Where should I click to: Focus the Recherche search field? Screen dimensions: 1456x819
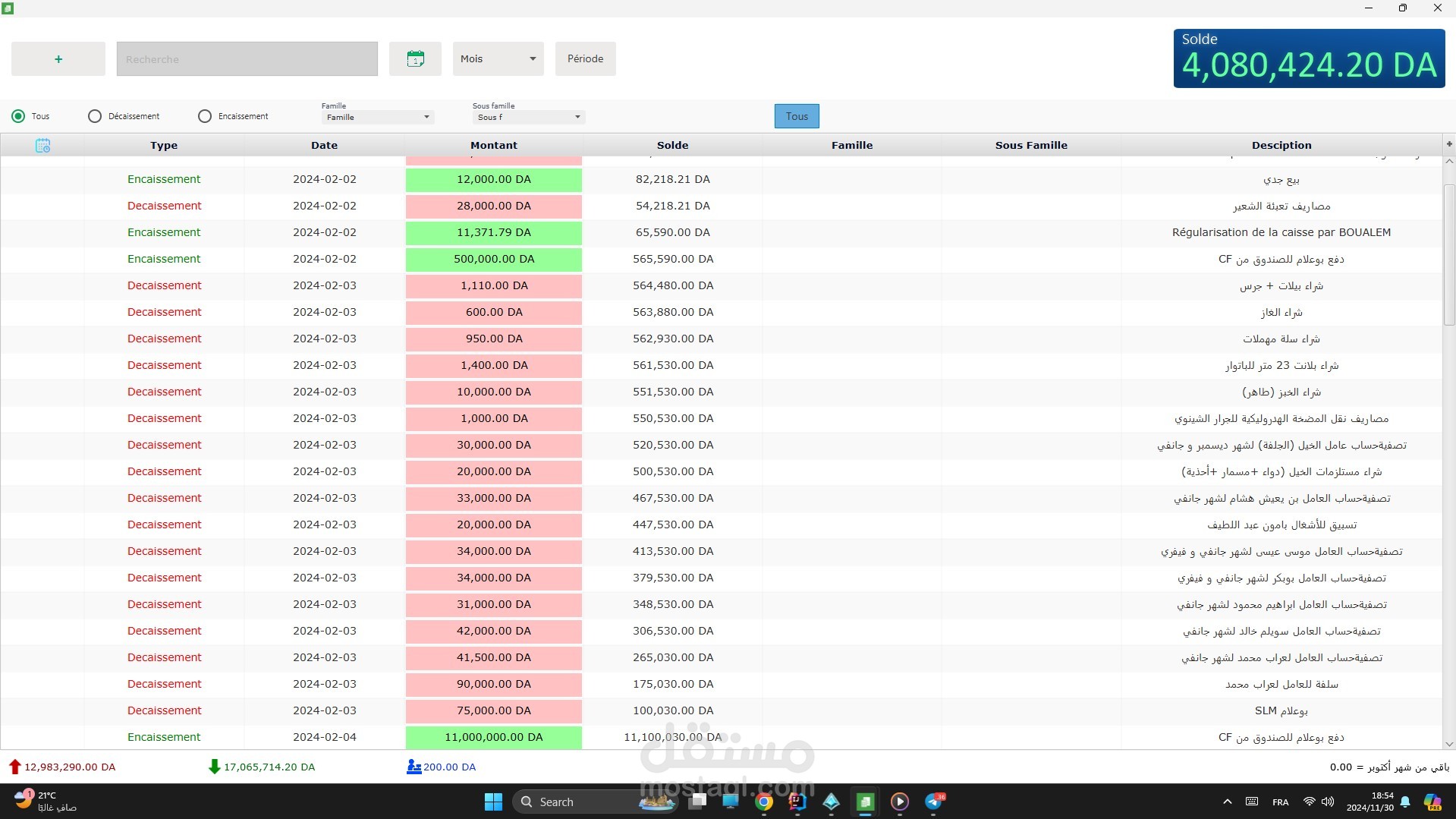[x=247, y=59]
